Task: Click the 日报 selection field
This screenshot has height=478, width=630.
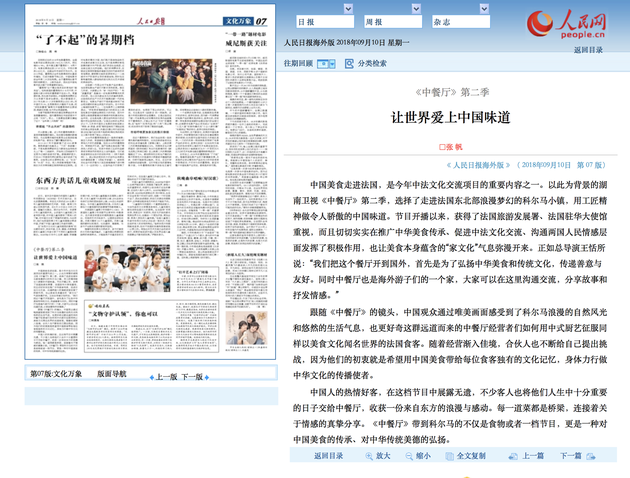Action: tap(325, 22)
